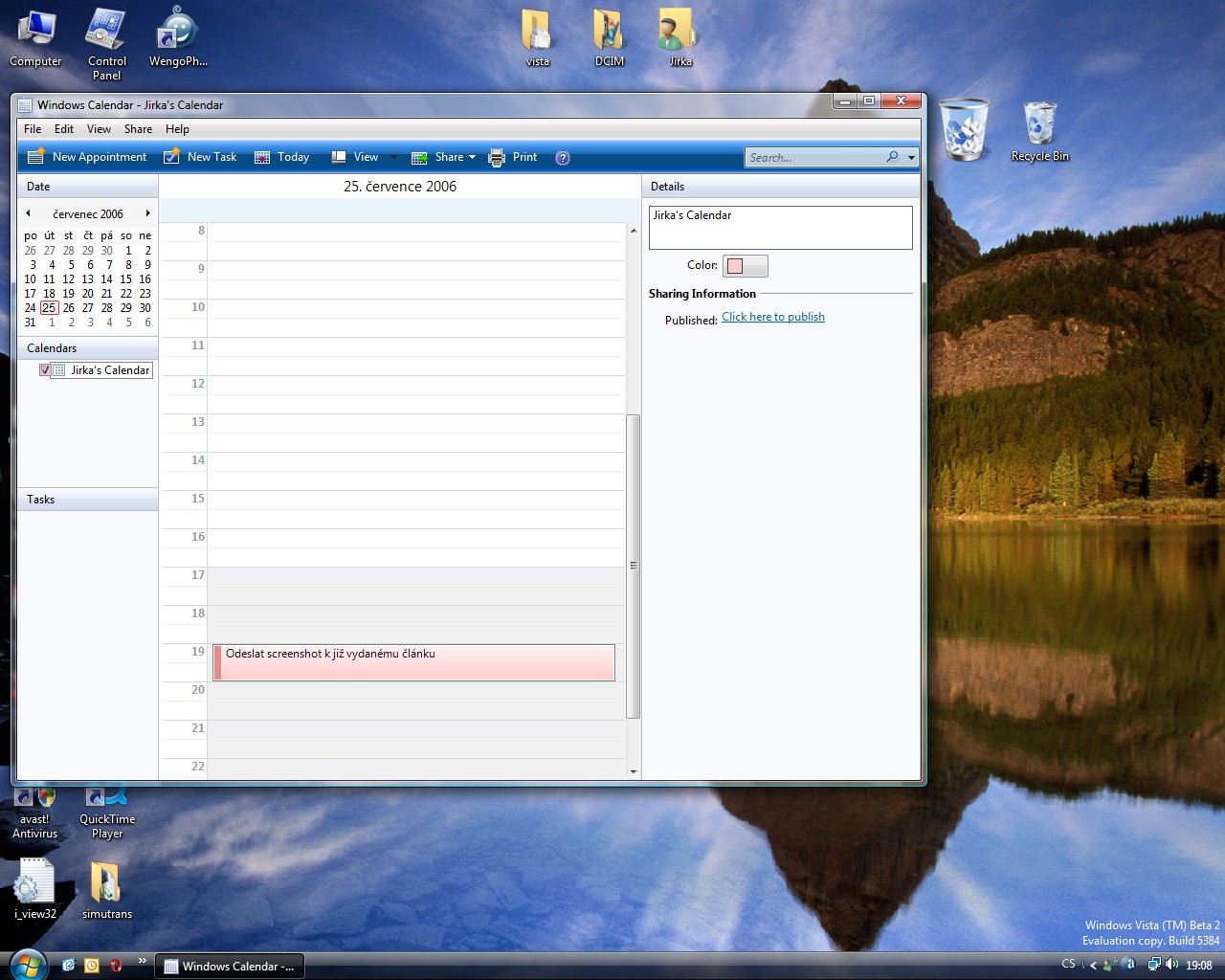
Task: Click the day view vertical scrollbar thumb
Action: coord(633,566)
